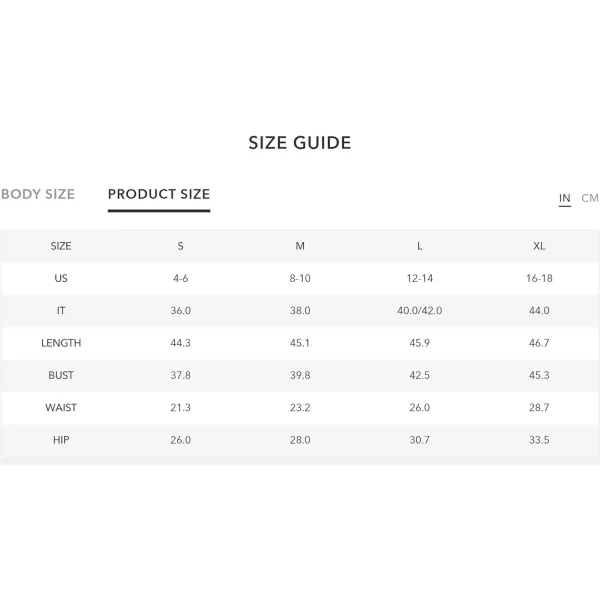Viewport: 600px width, 600px height.
Task: Select the S size column header
Action: tap(181, 246)
